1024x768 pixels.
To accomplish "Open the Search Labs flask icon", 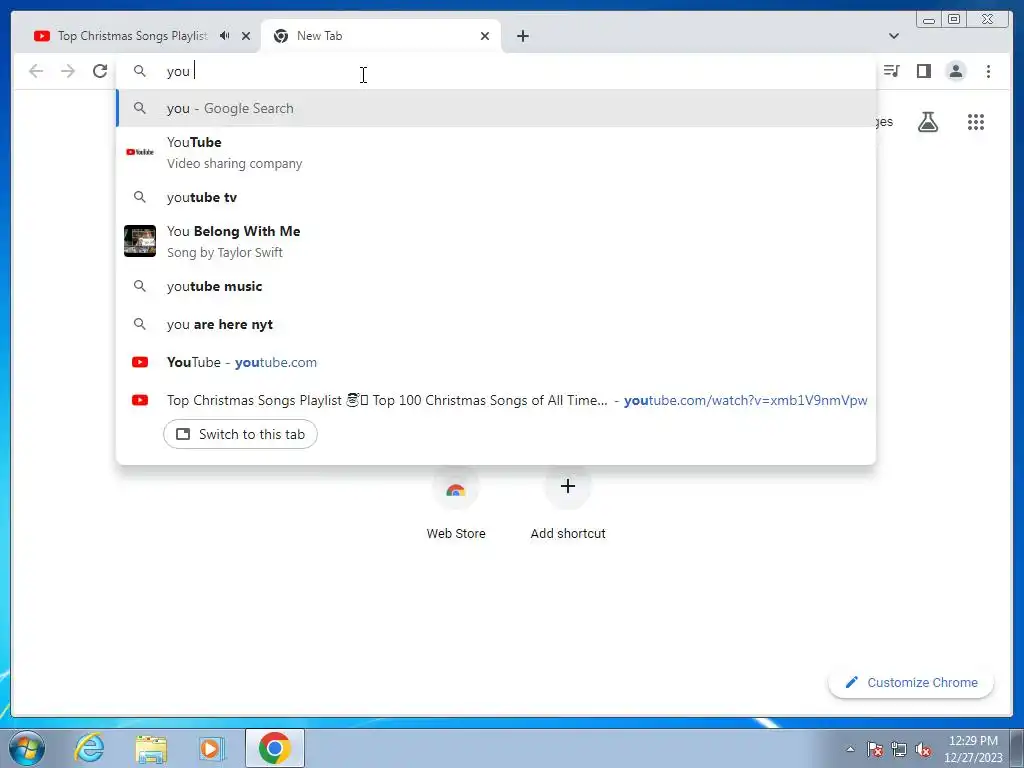I will (928, 122).
